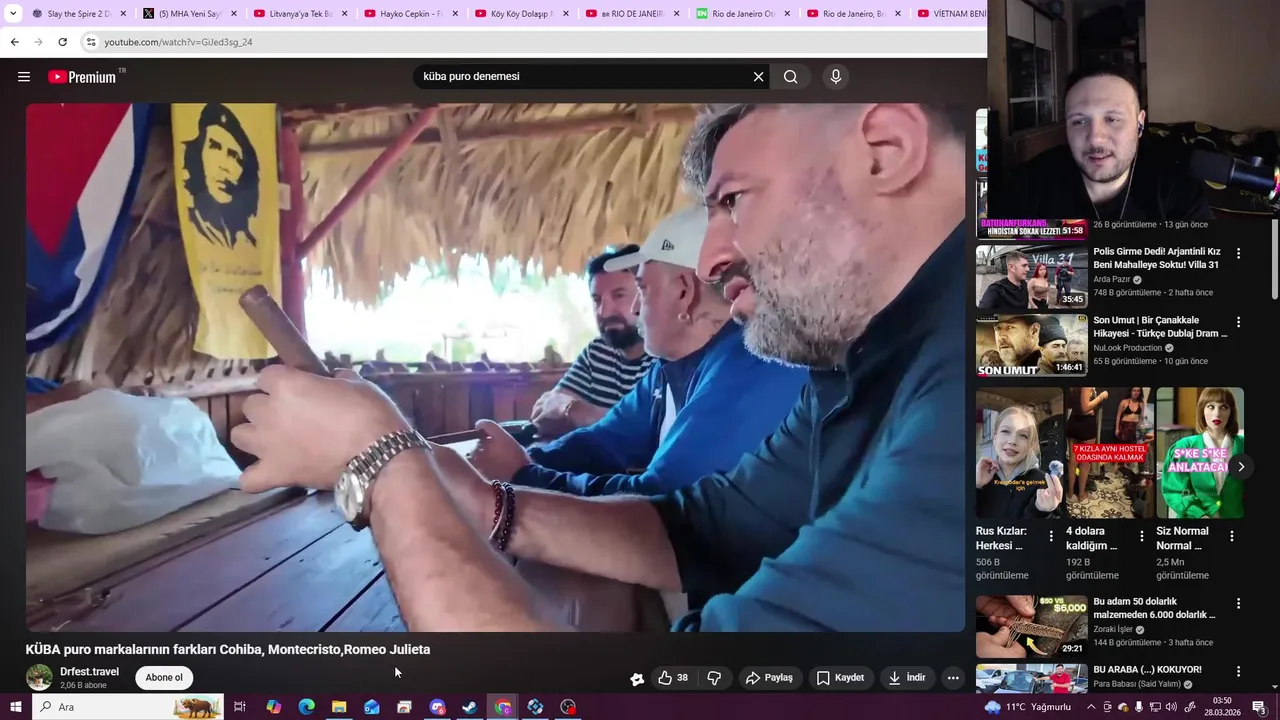Viewport: 1280px width, 720px height.
Task: Launch Copilot from the taskbar
Action: click(x=274, y=707)
